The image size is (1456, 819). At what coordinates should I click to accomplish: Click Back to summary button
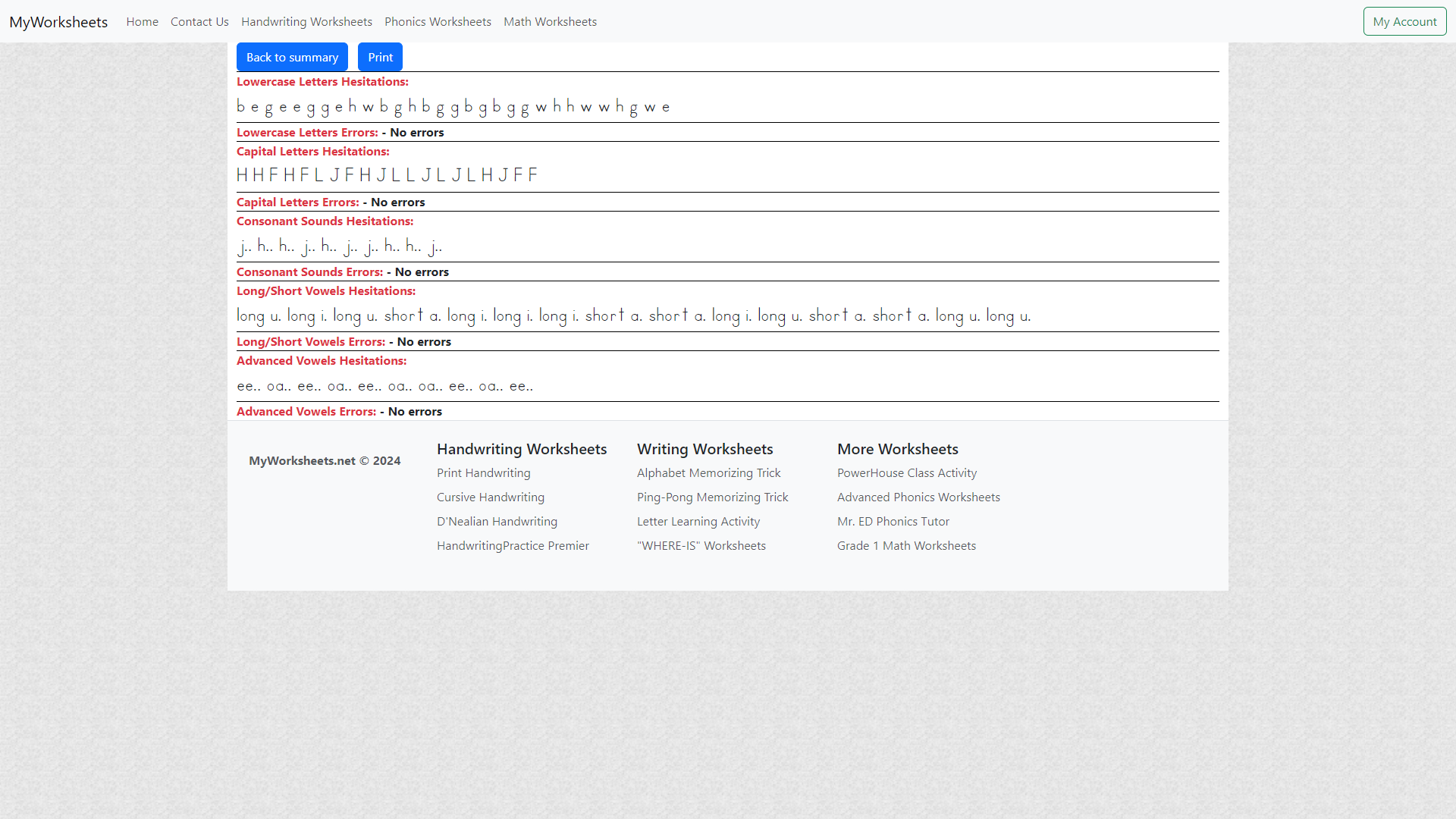pos(292,58)
